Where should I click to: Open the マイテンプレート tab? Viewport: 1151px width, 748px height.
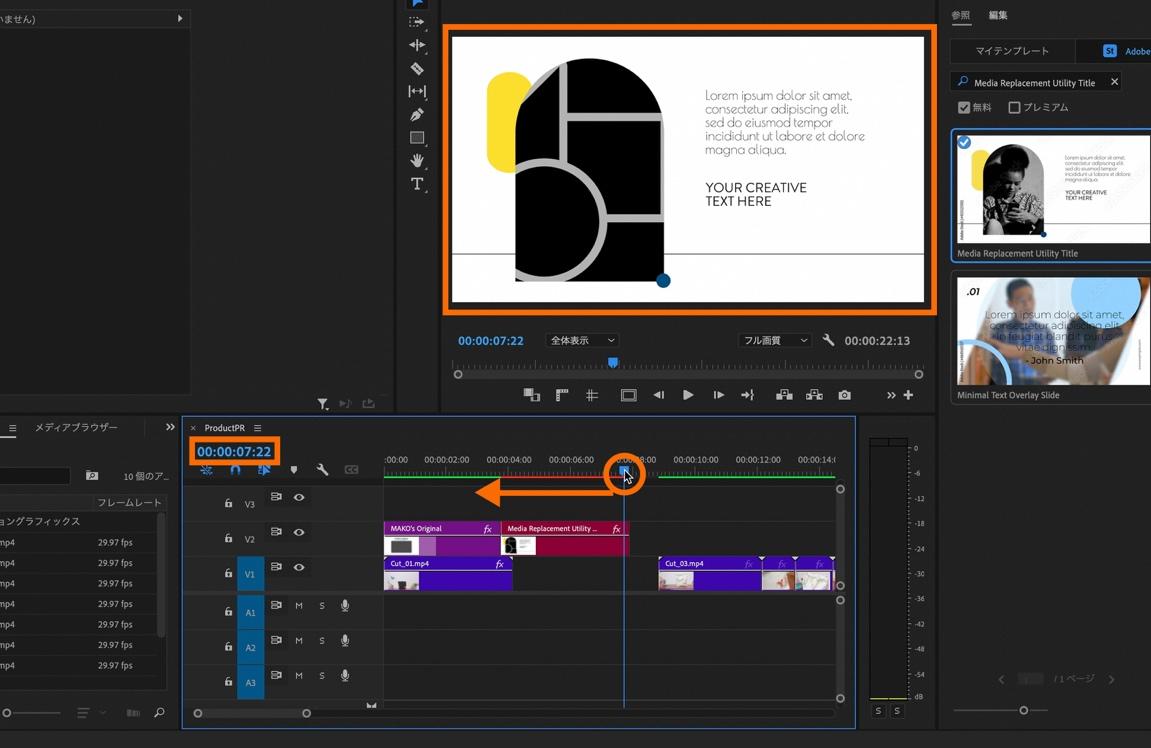[x=1012, y=51]
